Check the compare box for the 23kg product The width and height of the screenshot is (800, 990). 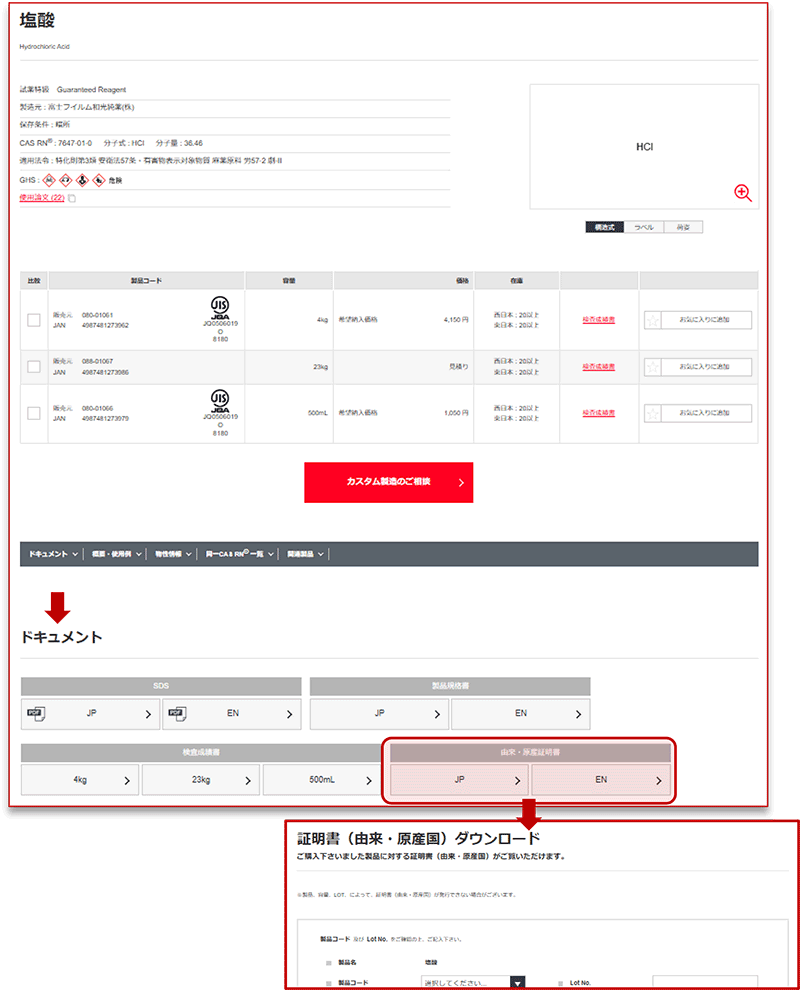tap(34, 367)
